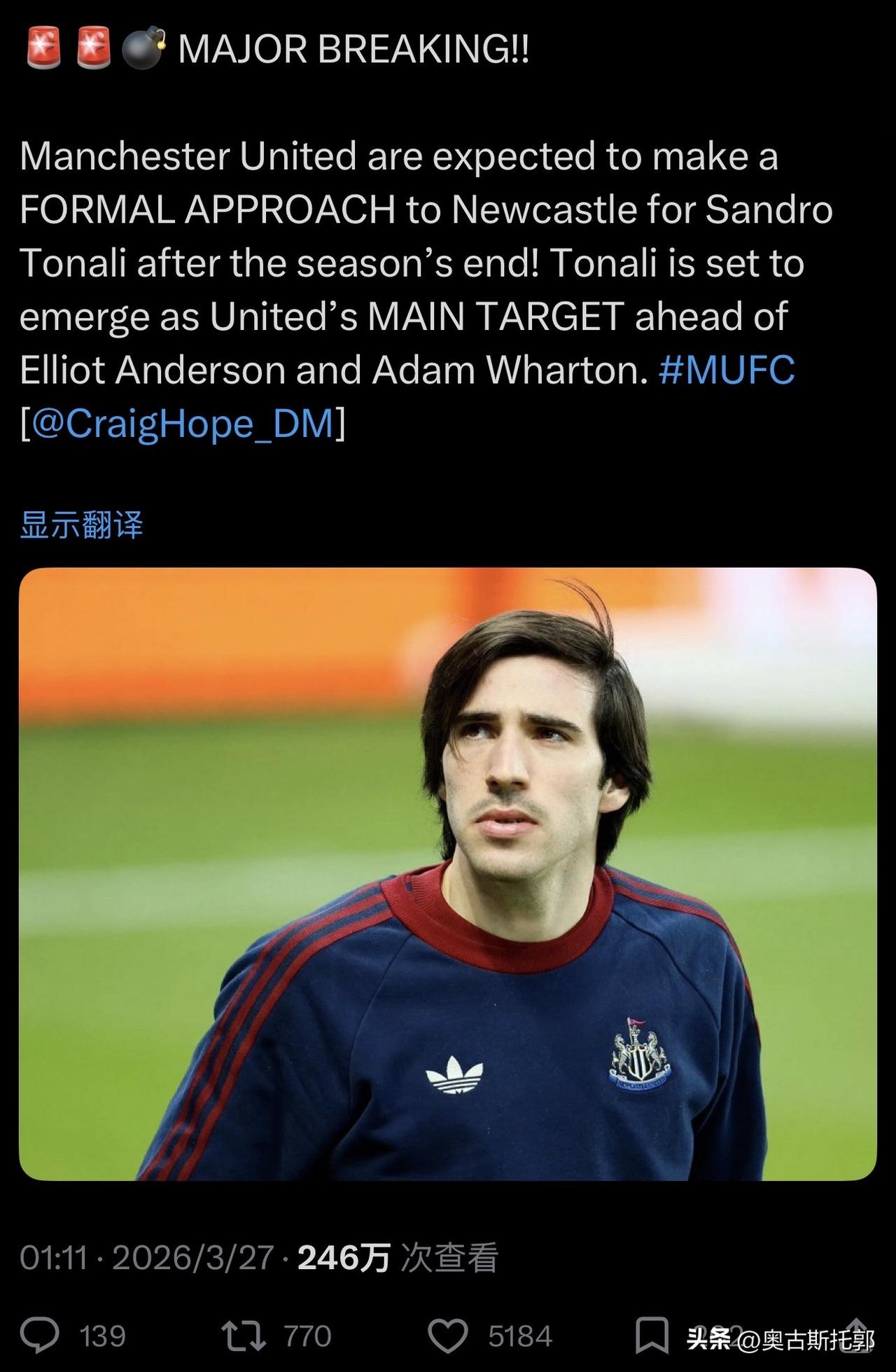Show translation via 显示翻译 link
Image resolution: width=896 pixels, height=1372 pixels.
(x=81, y=525)
